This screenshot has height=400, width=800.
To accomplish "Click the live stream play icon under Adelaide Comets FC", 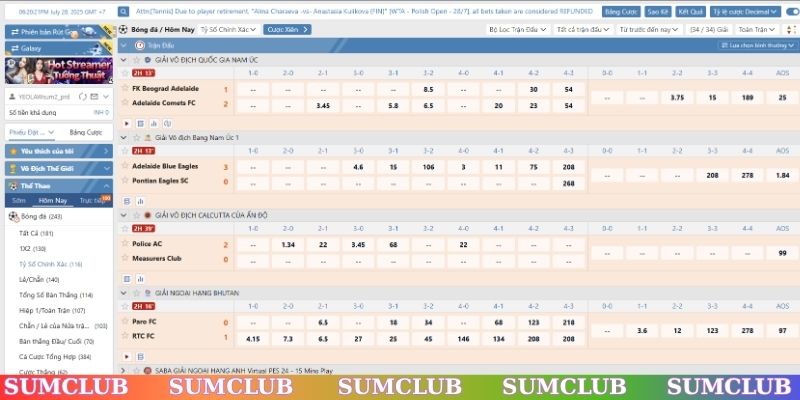I will (x=127, y=124).
